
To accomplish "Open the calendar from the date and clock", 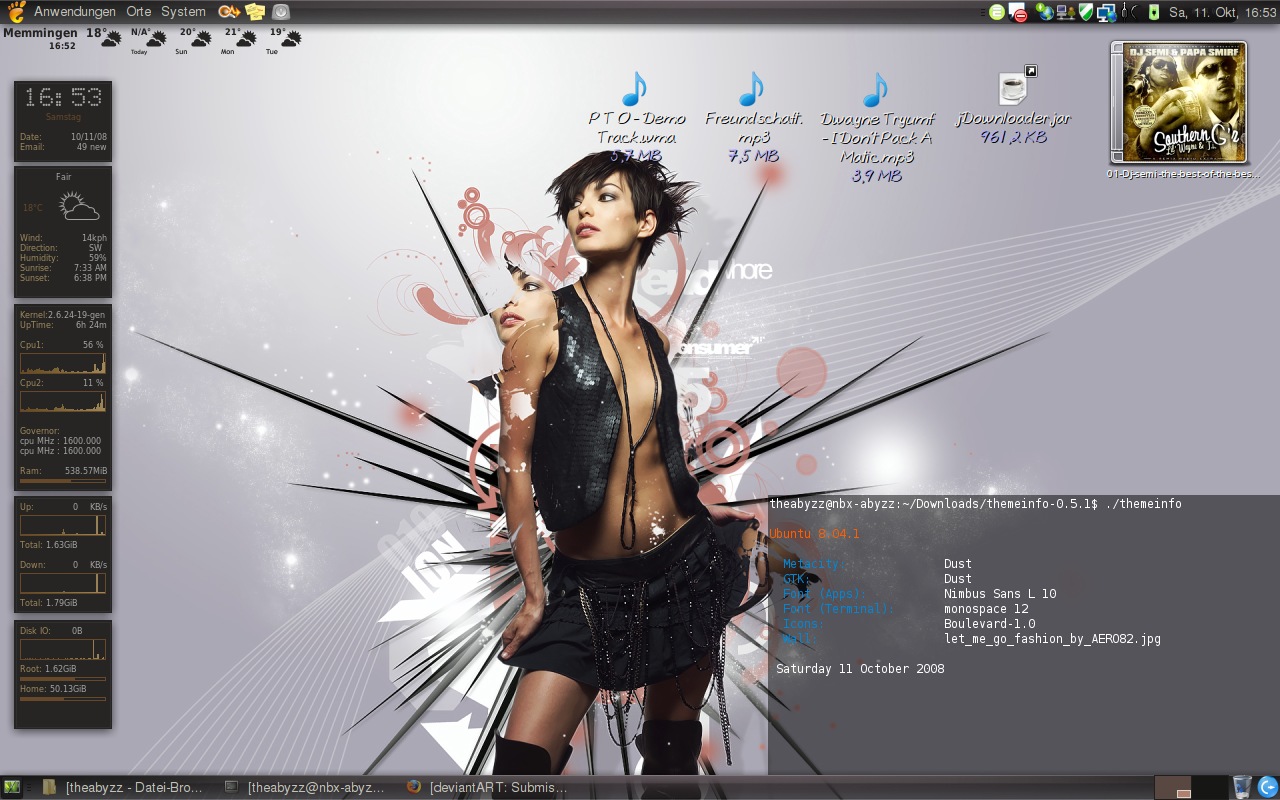I will [x=1221, y=12].
